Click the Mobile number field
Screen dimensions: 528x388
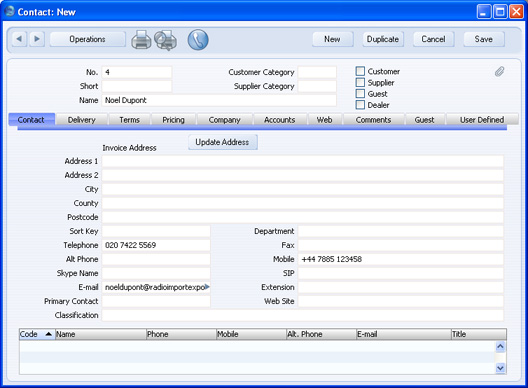coord(401,259)
